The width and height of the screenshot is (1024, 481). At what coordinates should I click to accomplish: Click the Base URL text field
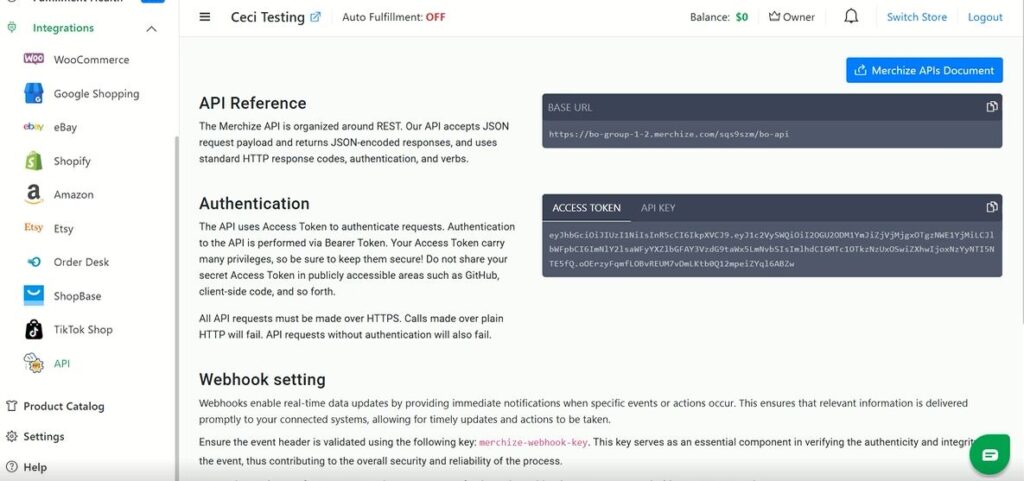pos(668,134)
